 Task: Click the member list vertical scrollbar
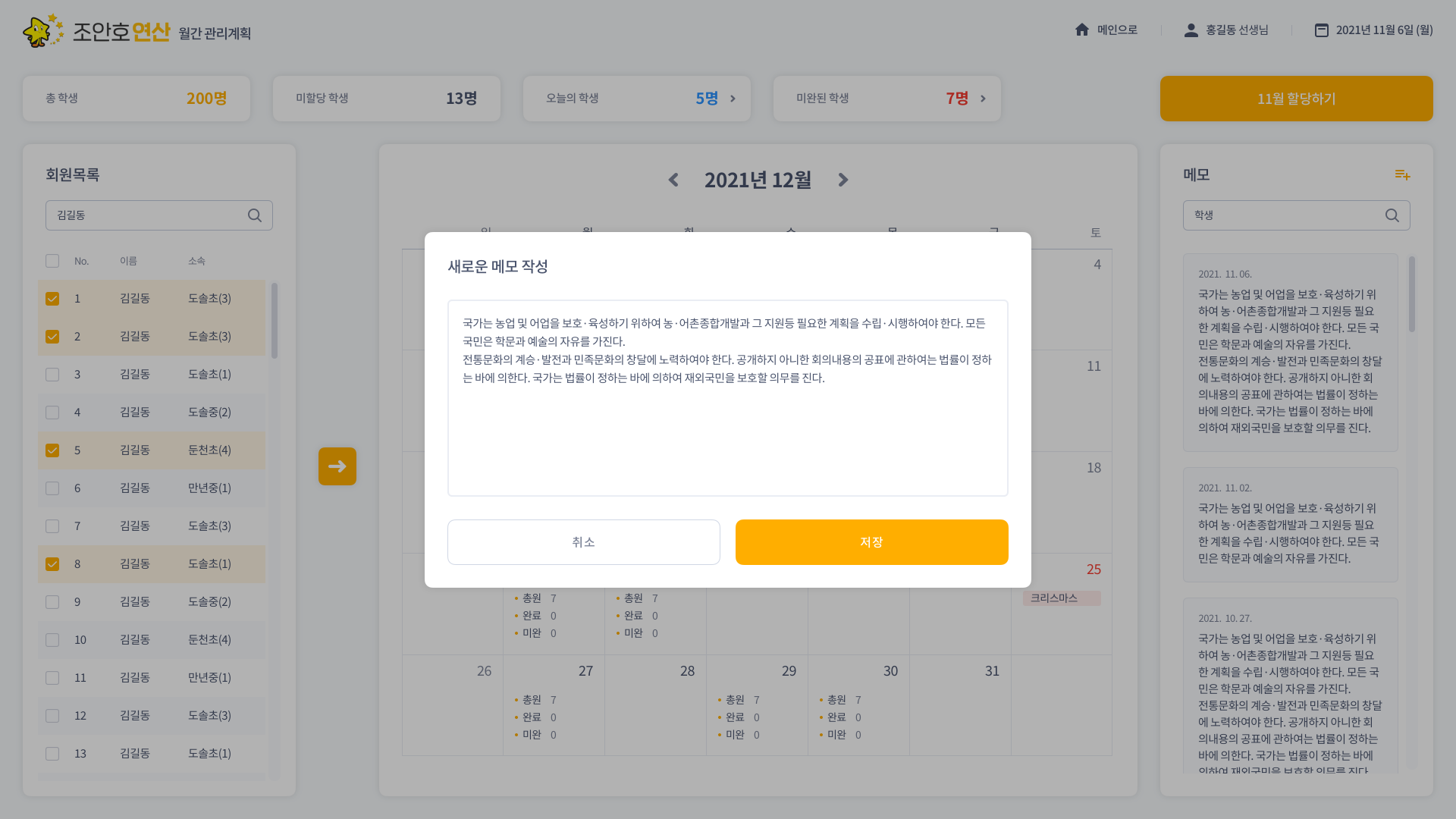point(275,321)
